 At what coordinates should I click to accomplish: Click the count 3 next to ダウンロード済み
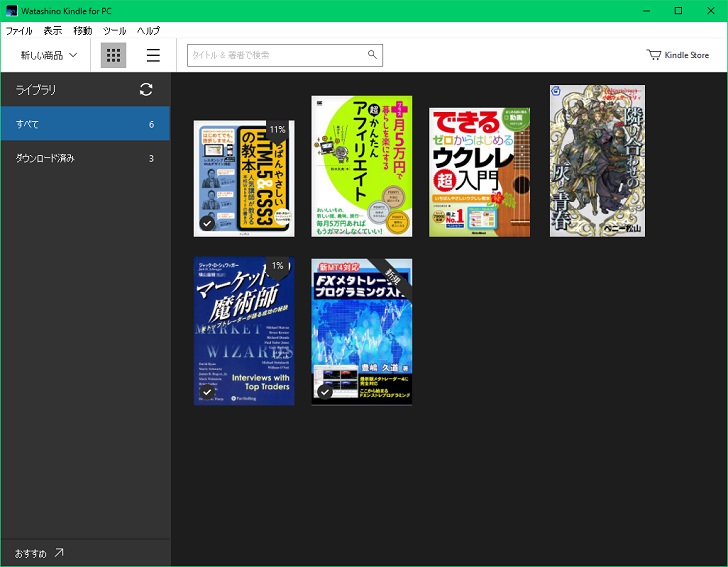point(151,158)
